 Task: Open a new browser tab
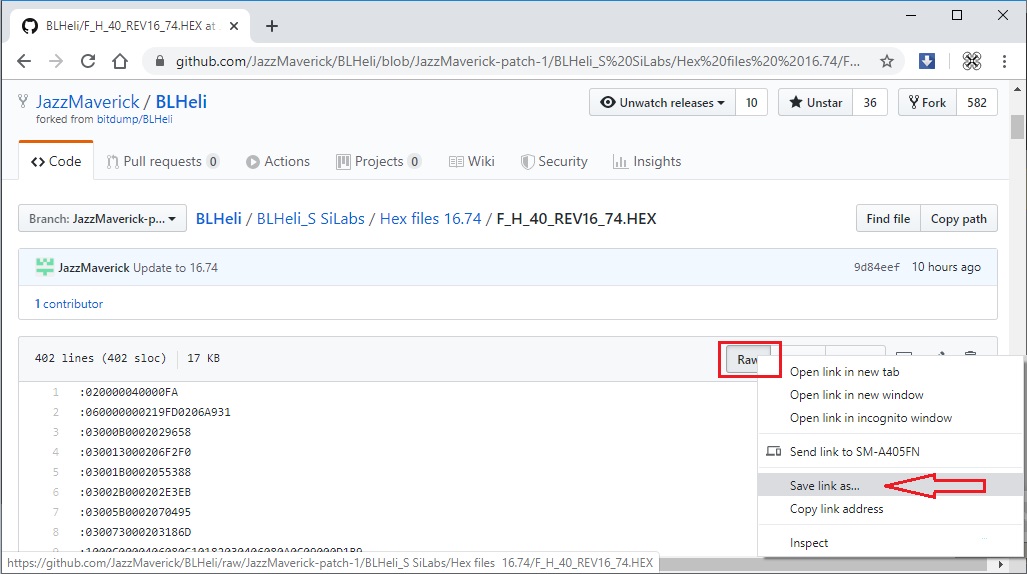tap(272, 26)
